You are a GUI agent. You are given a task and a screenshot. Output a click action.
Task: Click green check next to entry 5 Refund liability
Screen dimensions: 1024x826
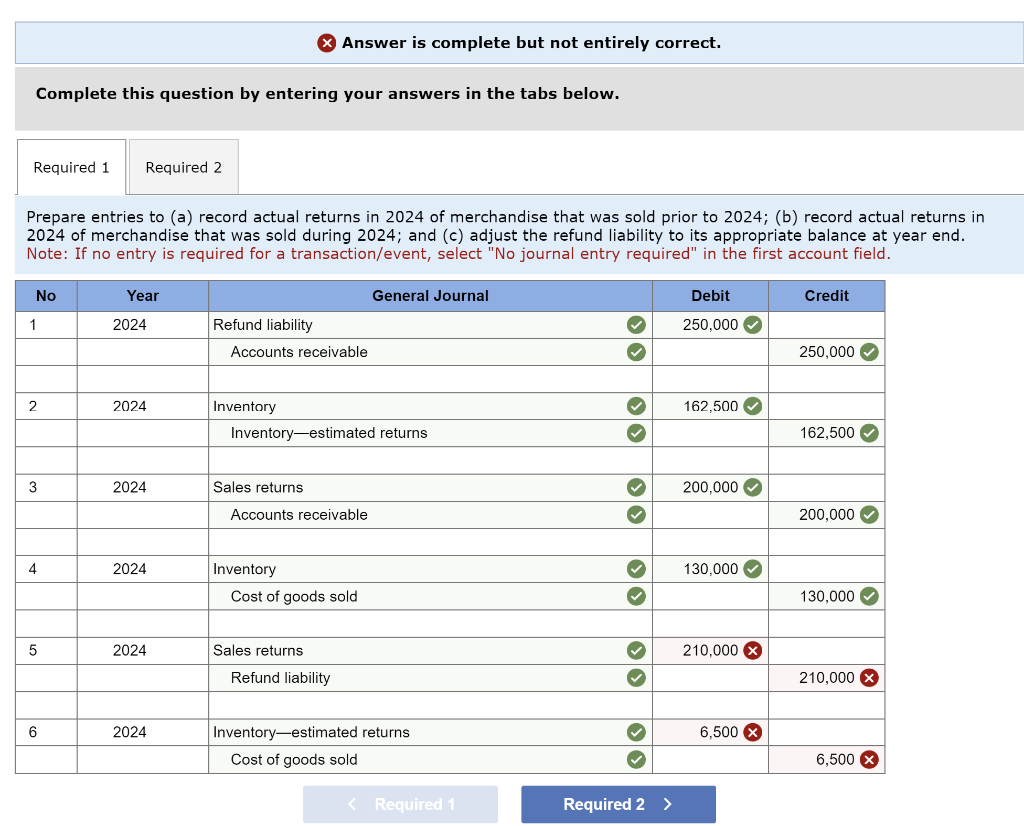pyautogui.click(x=636, y=678)
